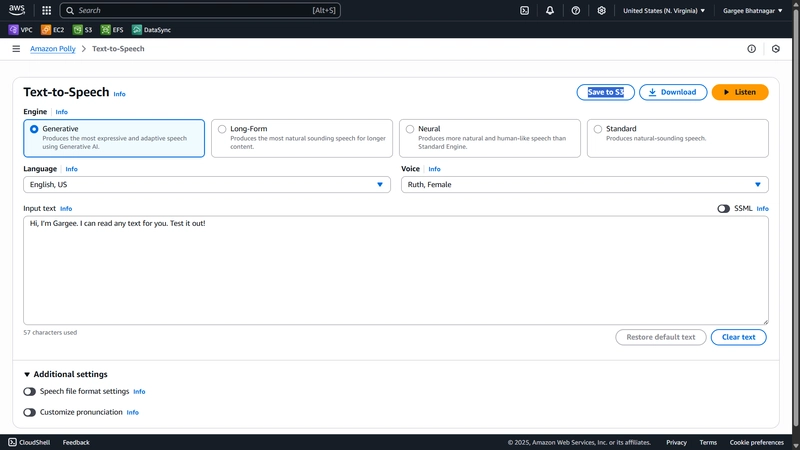
Task: Open Info link next to Engine
Action: pyautogui.click(x=62, y=112)
